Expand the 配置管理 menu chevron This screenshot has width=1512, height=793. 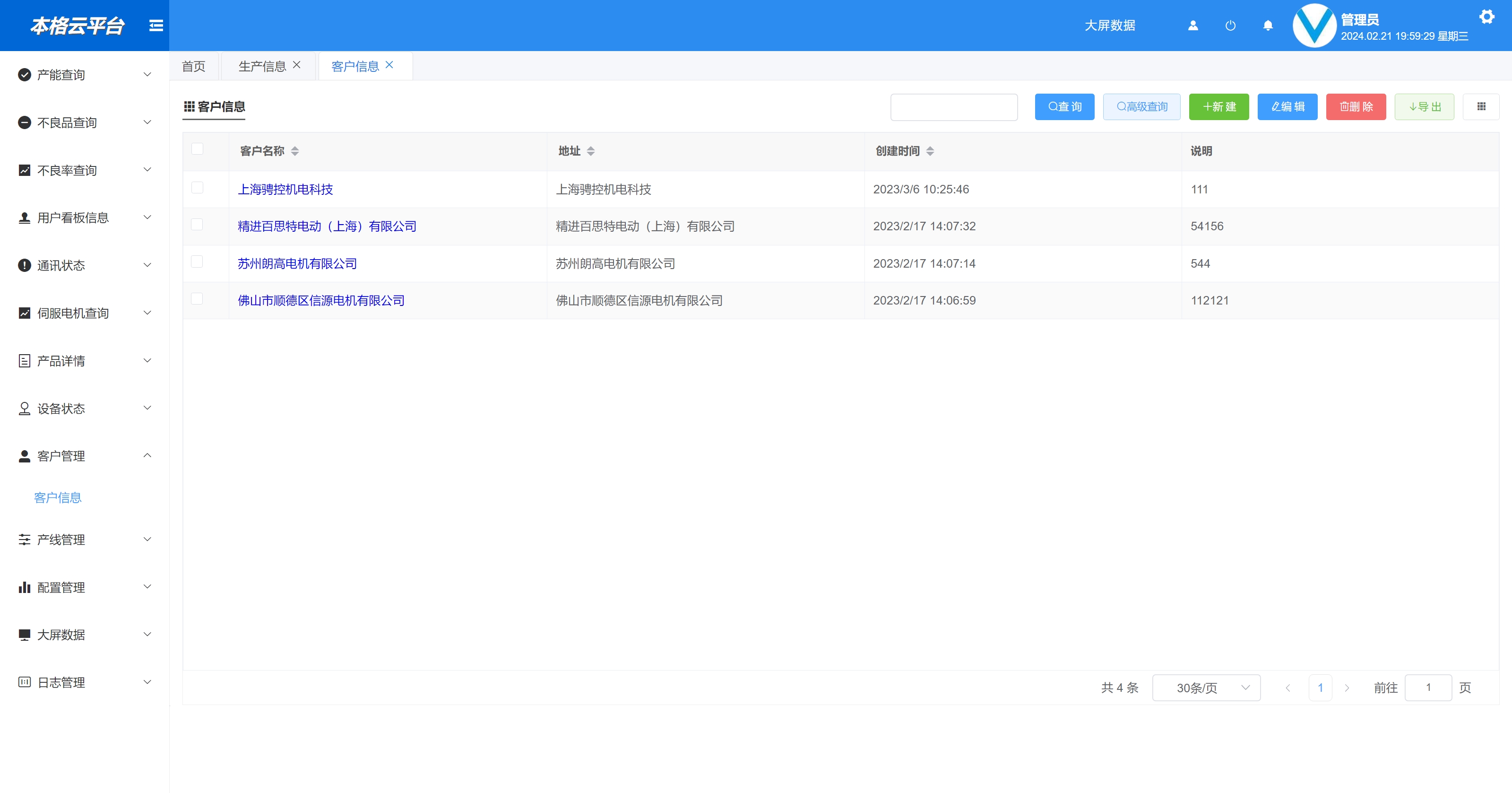click(x=147, y=586)
